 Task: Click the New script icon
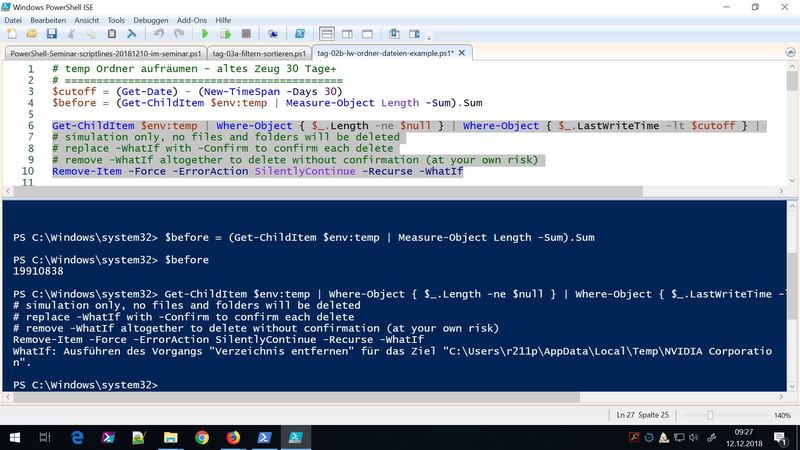click(12, 33)
